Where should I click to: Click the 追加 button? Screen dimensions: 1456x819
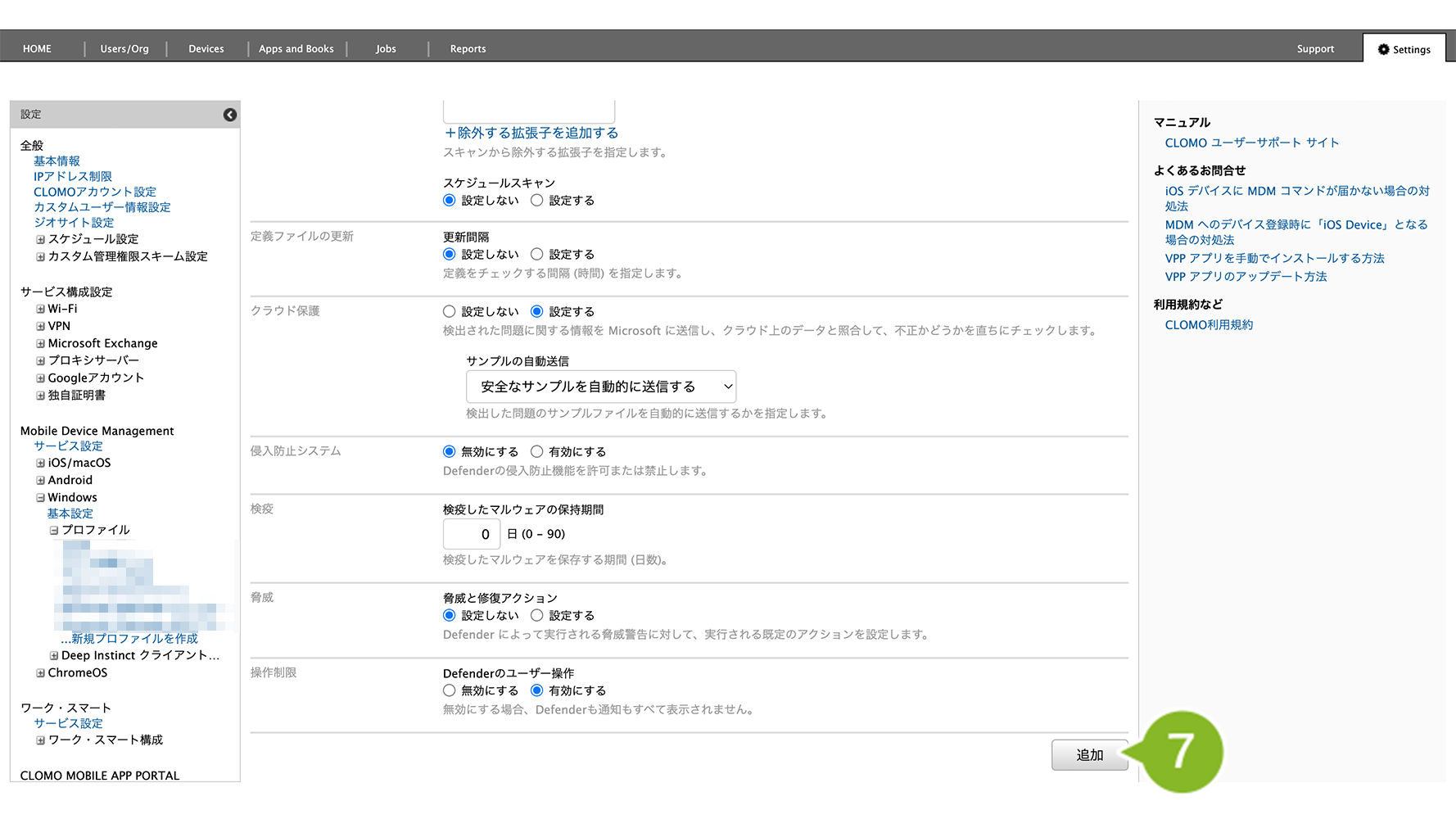(x=1089, y=755)
